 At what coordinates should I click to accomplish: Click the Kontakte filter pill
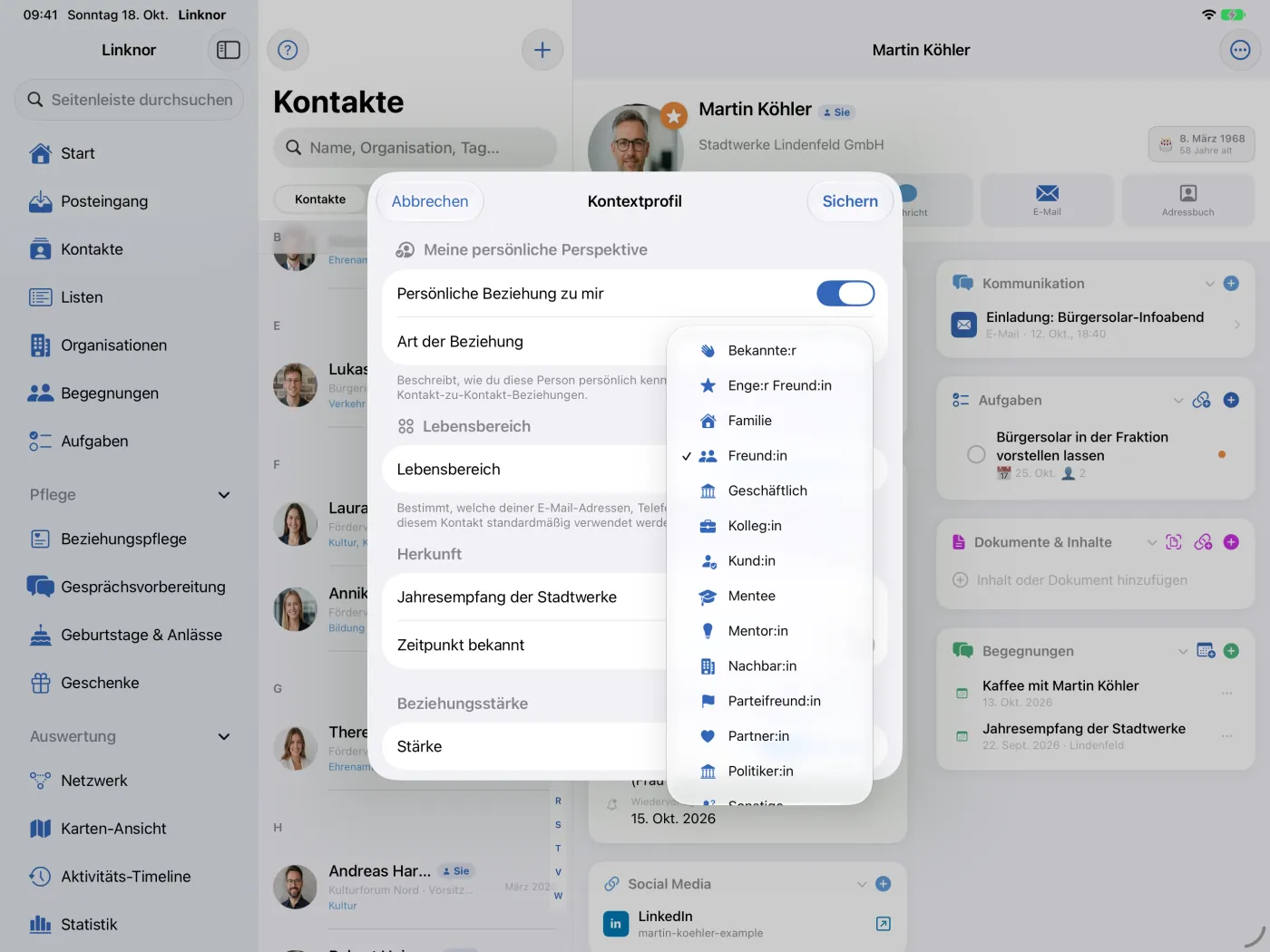[x=320, y=199]
